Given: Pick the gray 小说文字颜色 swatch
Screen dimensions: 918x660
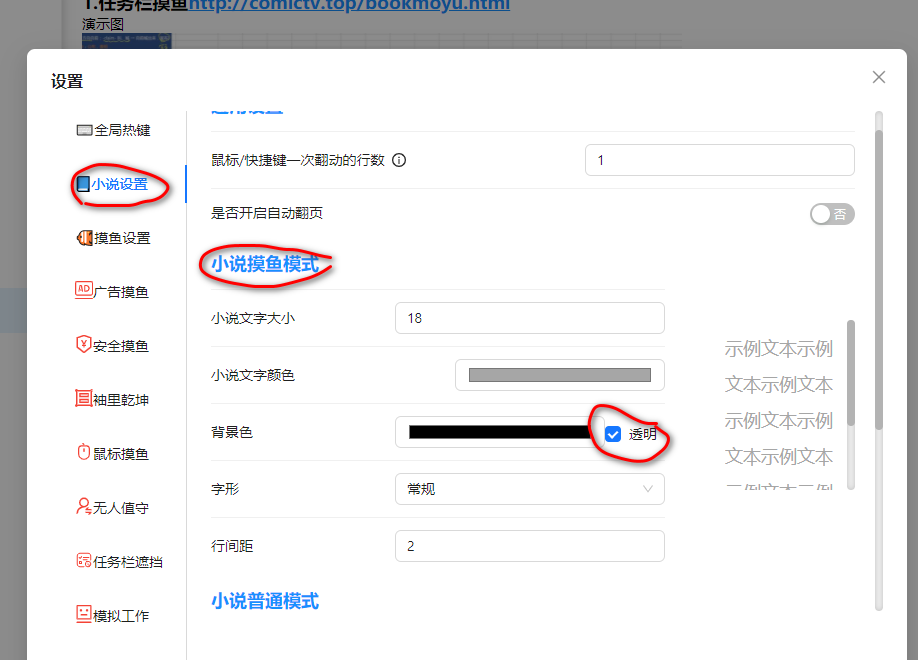Looking at the screenshot, I should point(559,375).
